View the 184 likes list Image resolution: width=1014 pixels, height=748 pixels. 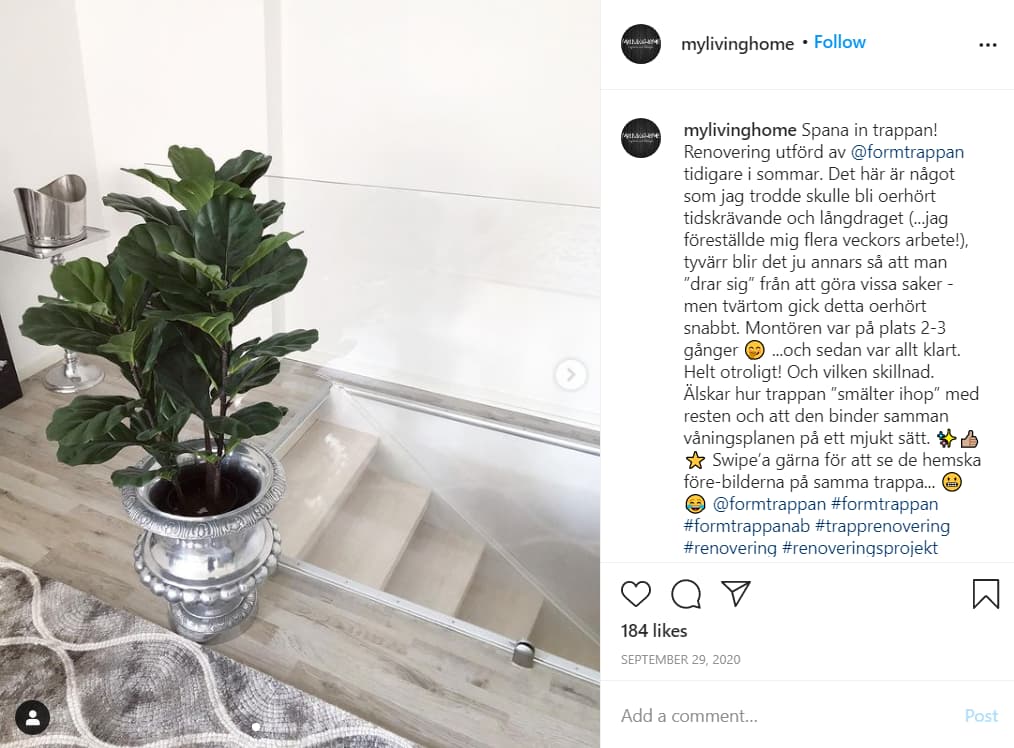pos(654,631)
